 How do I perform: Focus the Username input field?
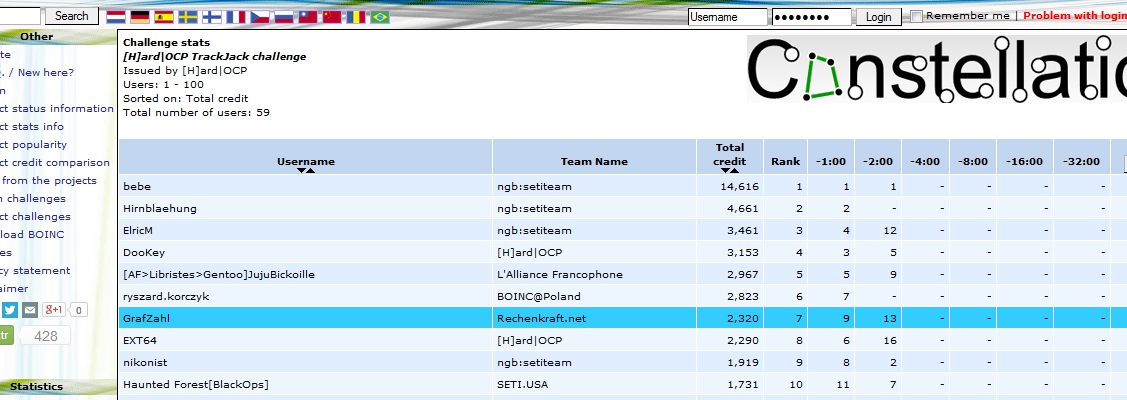[727, 17]
